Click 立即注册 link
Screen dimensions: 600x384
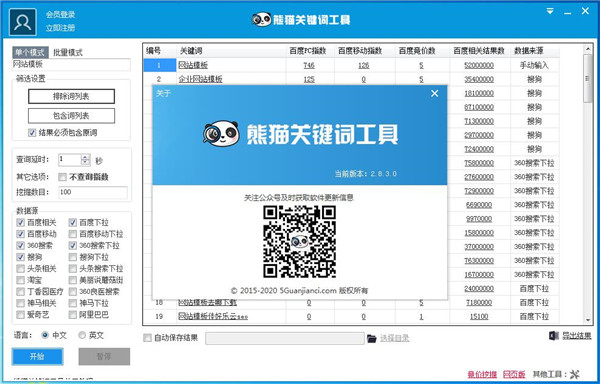tap(60, 28)
